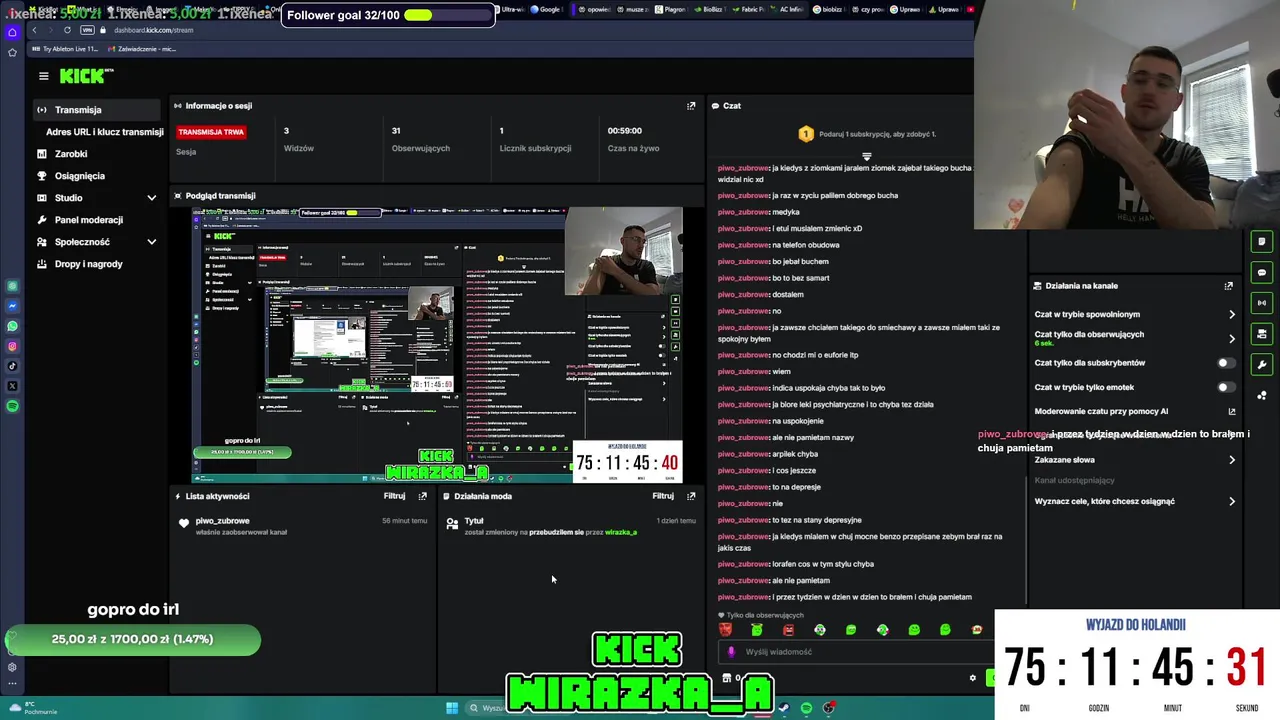Expand the Studio sidebar section
Screen dimensions: 1280x720
152,198
